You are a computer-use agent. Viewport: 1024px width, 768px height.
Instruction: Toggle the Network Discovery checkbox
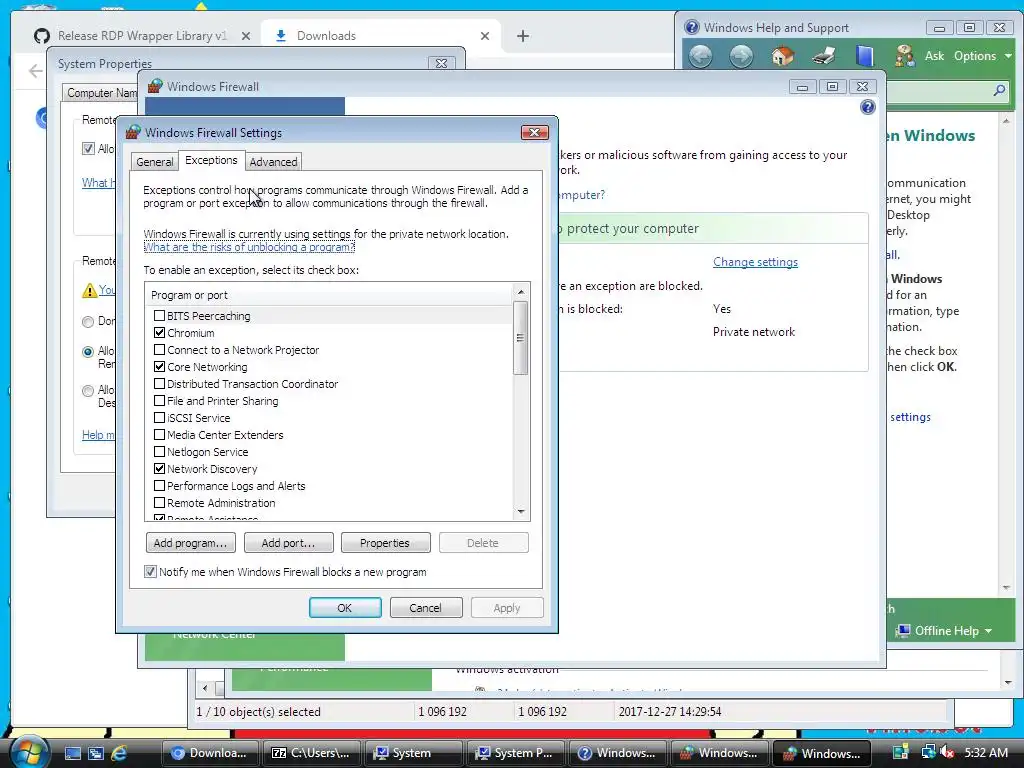point(159,468)
